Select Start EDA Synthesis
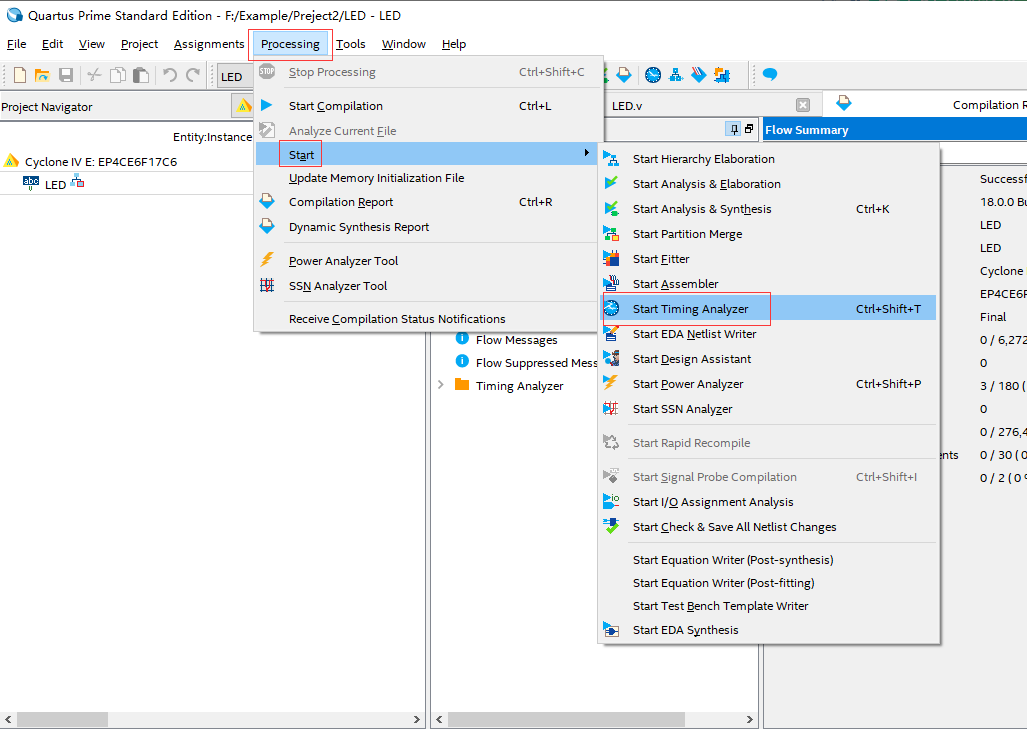The width and height of the screenshot is (1027, 729). tap(769, 629)
